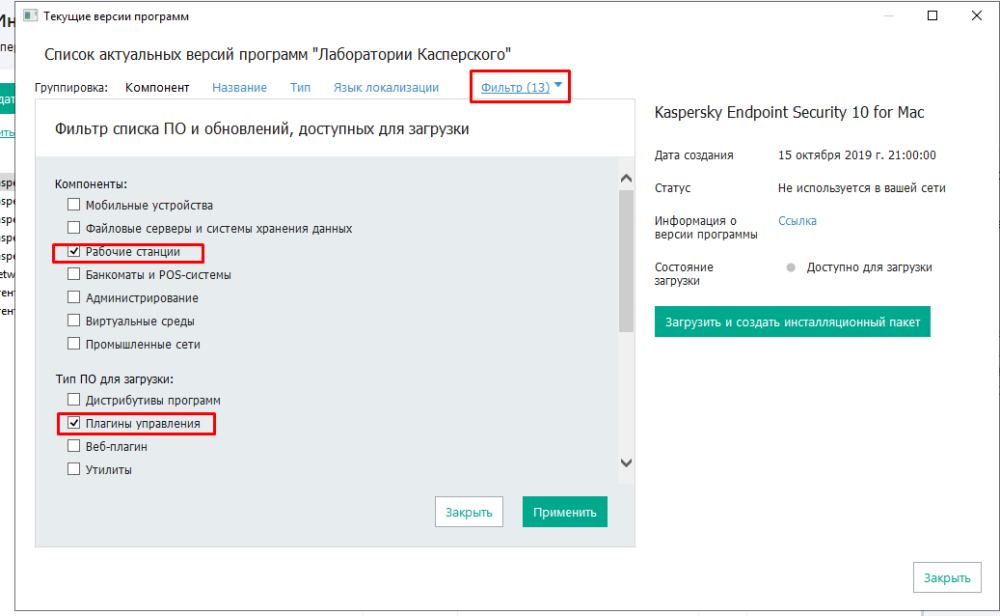Click the Доступно для загрузки status indicator

[x=791, y=268]
